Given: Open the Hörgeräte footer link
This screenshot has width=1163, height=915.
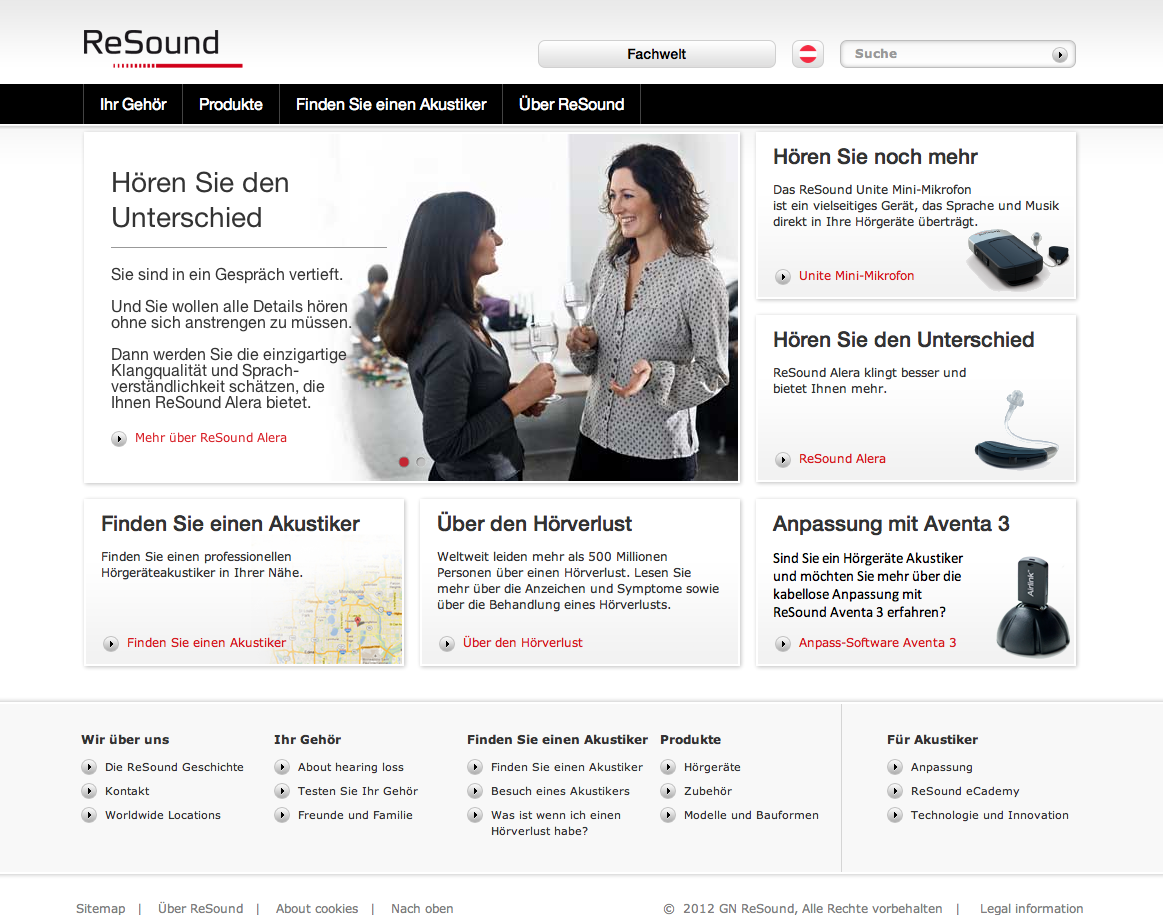Looking at the screenshot, I should [x=712, y=767].
